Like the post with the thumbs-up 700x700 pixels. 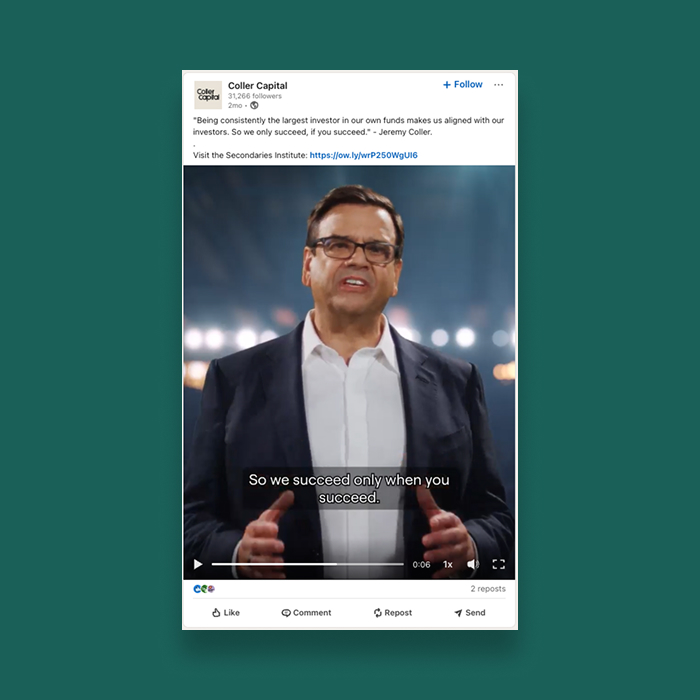point(226,612)
